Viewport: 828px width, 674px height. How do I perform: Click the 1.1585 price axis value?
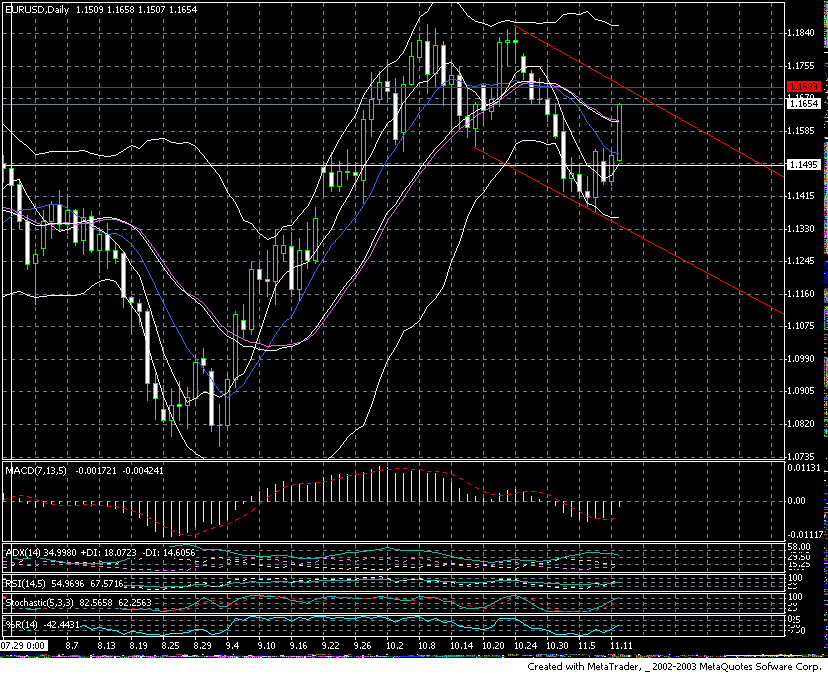pos(801,130)
